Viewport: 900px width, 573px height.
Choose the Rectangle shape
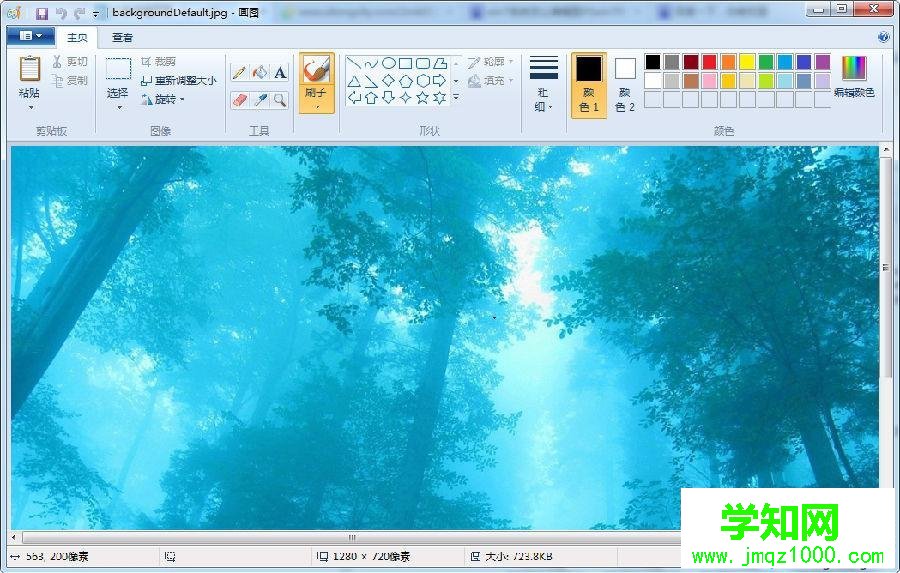(x=406, y=63)
